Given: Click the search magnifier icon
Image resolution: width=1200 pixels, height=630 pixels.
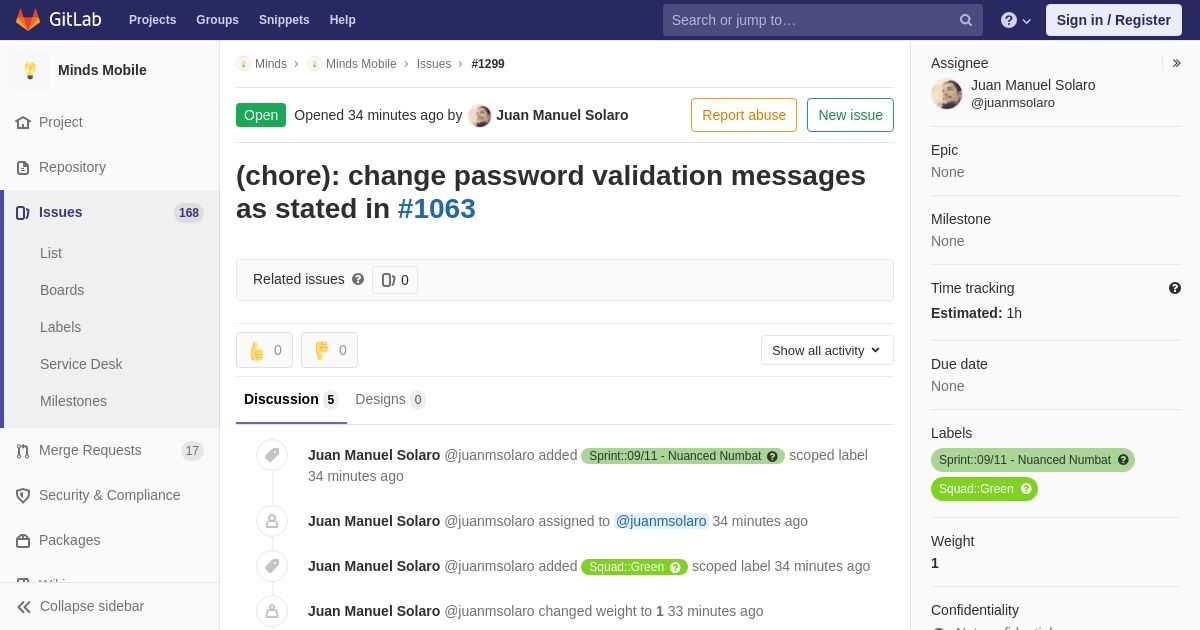Looking at the screenshot, I should click(x=966, y=20).
